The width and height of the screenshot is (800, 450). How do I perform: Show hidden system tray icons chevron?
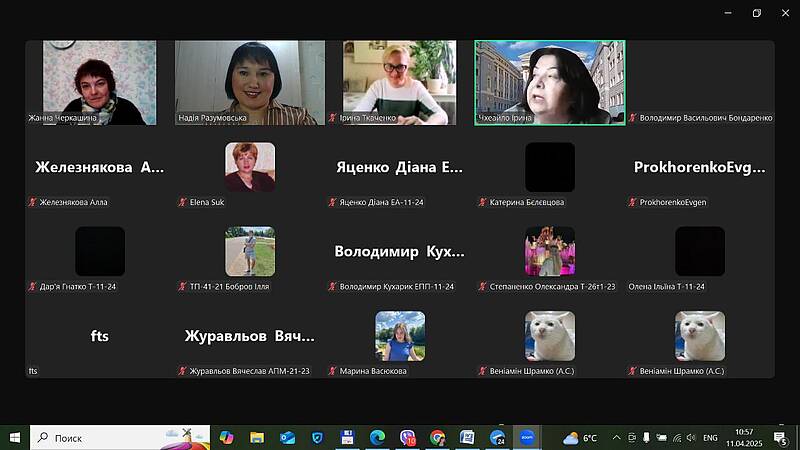tap(616, 437)
